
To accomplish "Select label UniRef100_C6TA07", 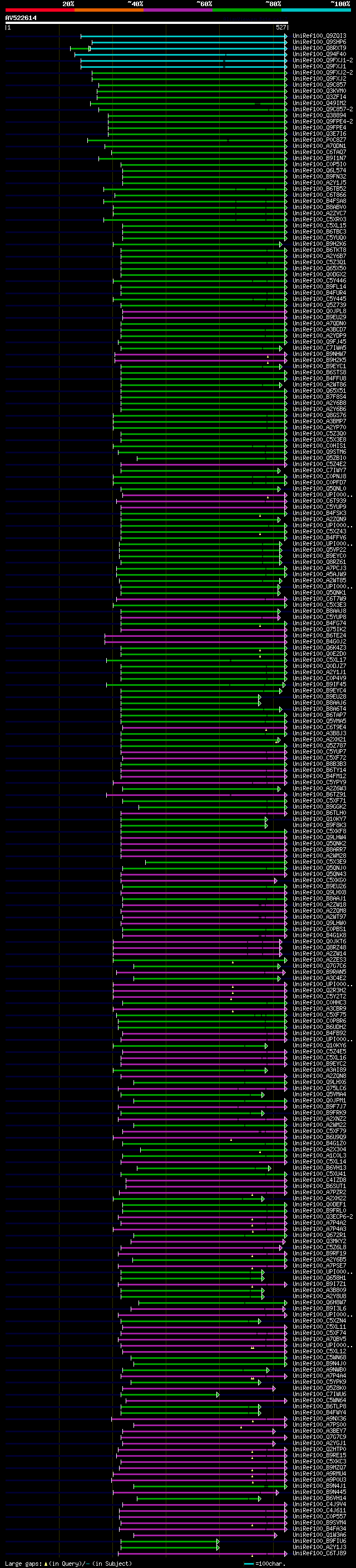I will coord(319,152).
